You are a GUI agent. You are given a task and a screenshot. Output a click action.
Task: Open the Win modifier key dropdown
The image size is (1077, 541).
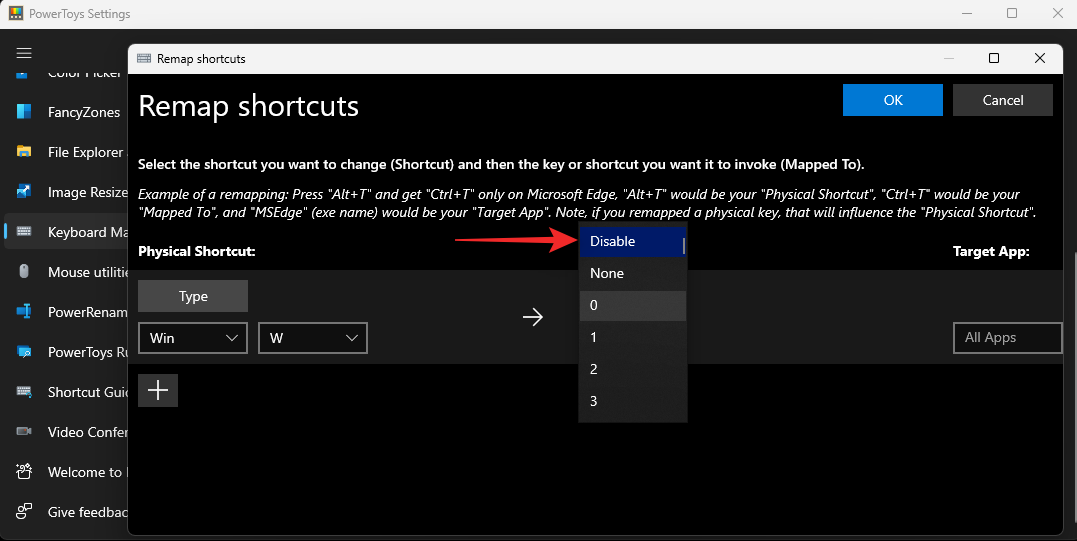tap(193, 338)
